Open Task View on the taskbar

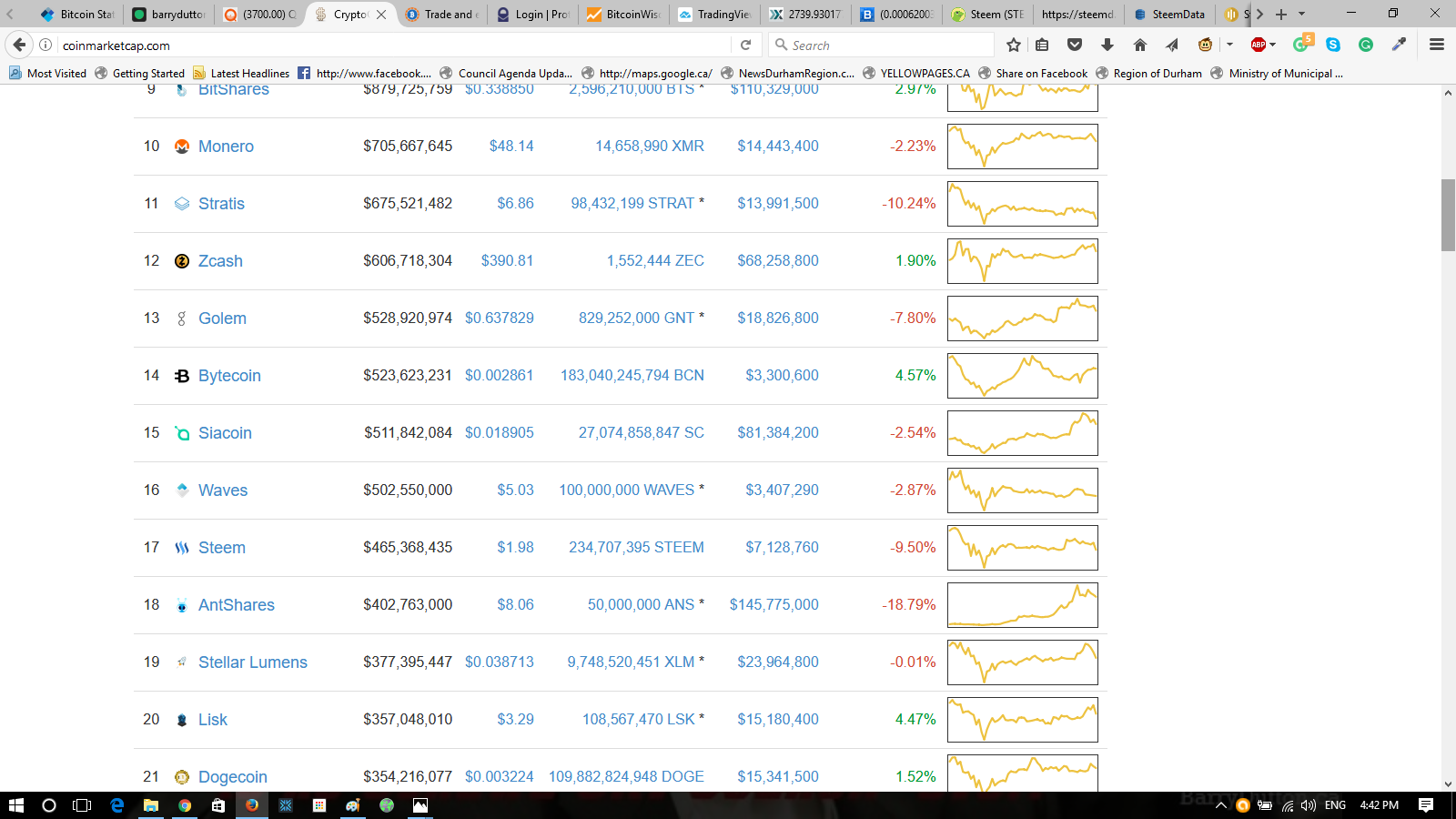pos(82,805)
